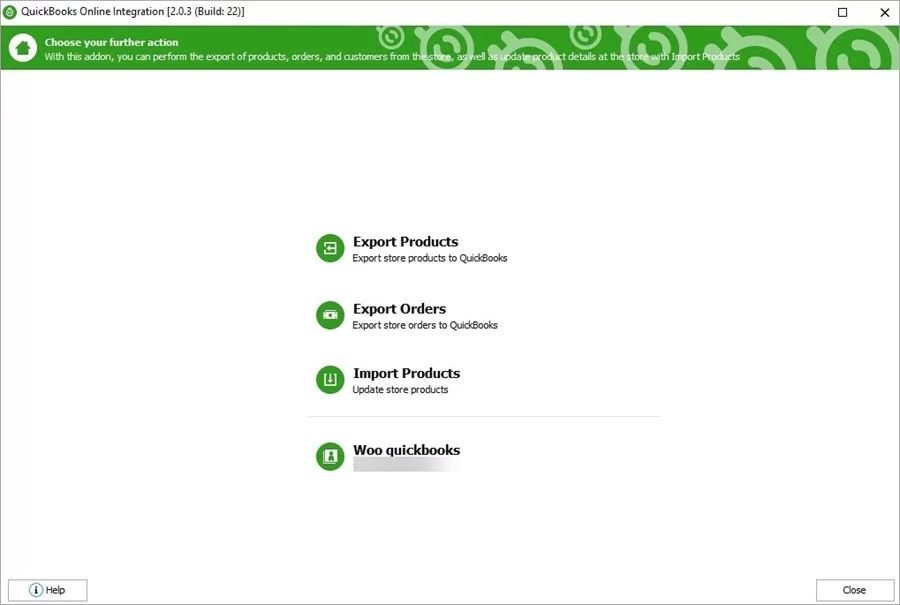Image resolution: width=900 pixels, height=605 pixels.
Task: Open Import Products to update store products
Action: [x=406, y=372]
